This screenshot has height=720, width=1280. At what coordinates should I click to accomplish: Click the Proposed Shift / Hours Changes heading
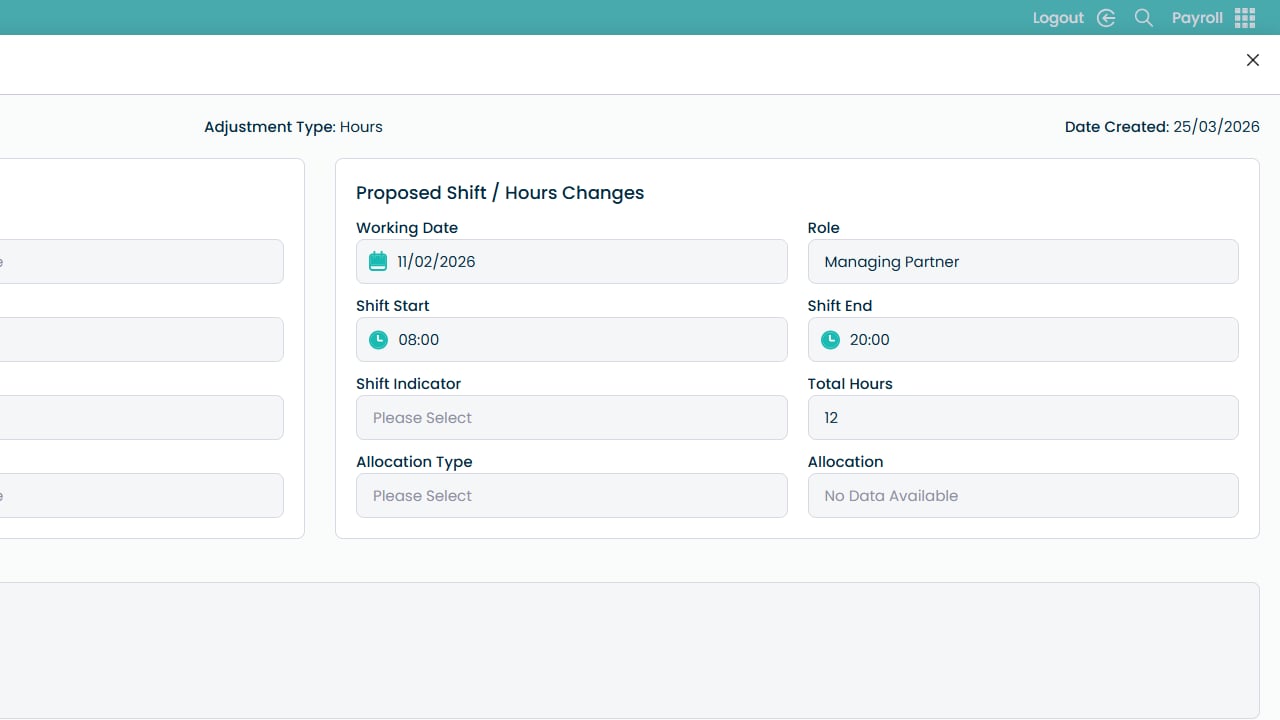point(500,193)
